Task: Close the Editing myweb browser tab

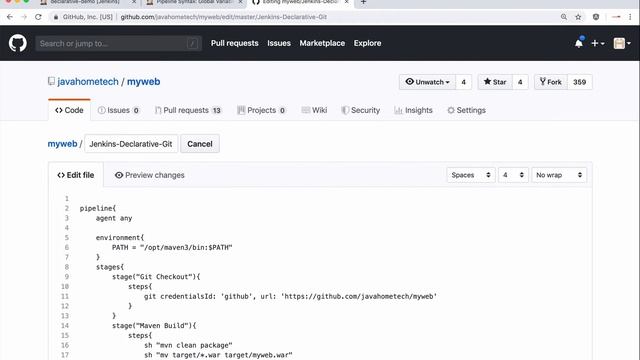Action: click(x=347, y=2)
